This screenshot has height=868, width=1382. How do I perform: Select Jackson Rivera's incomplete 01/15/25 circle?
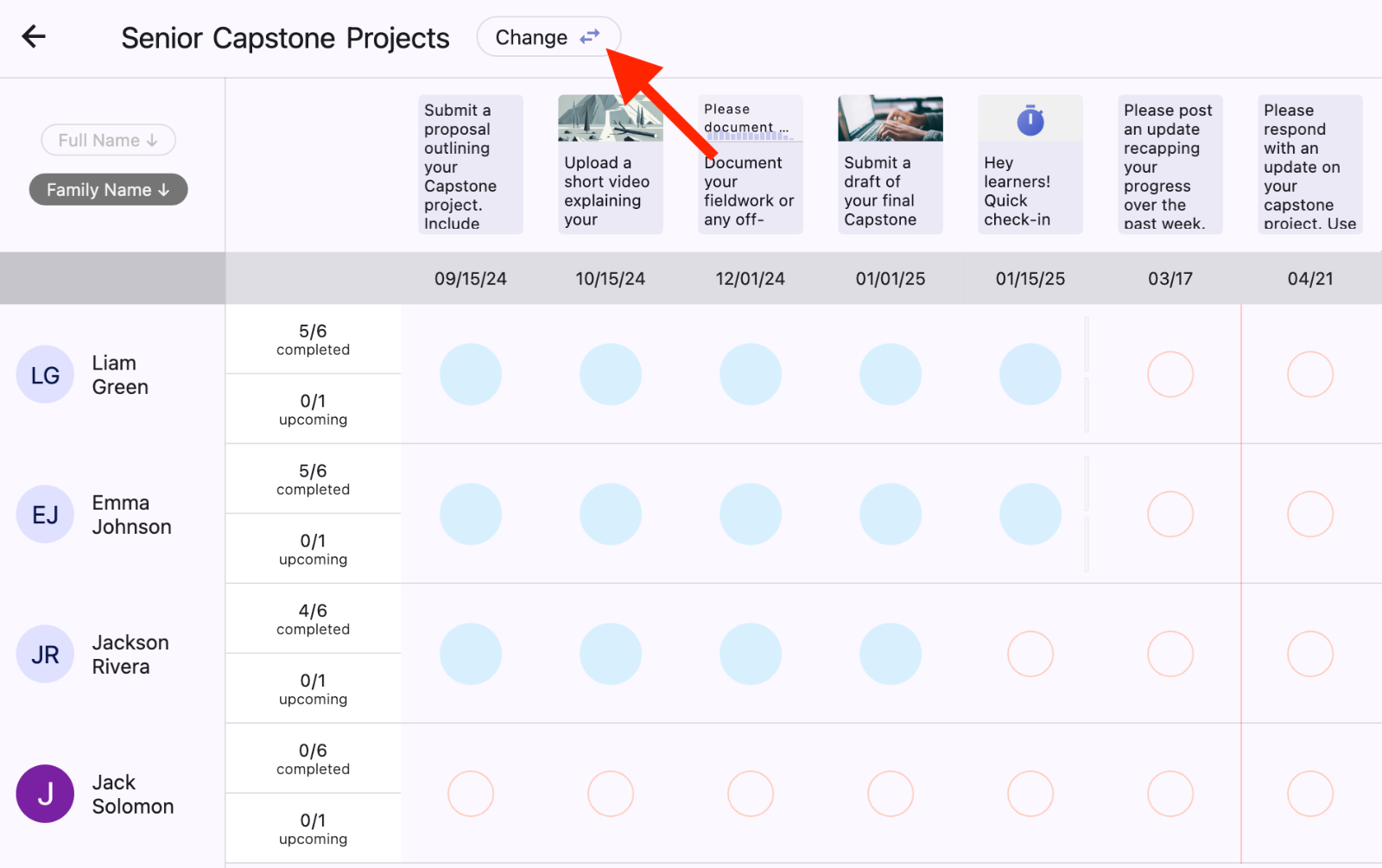1030,654
